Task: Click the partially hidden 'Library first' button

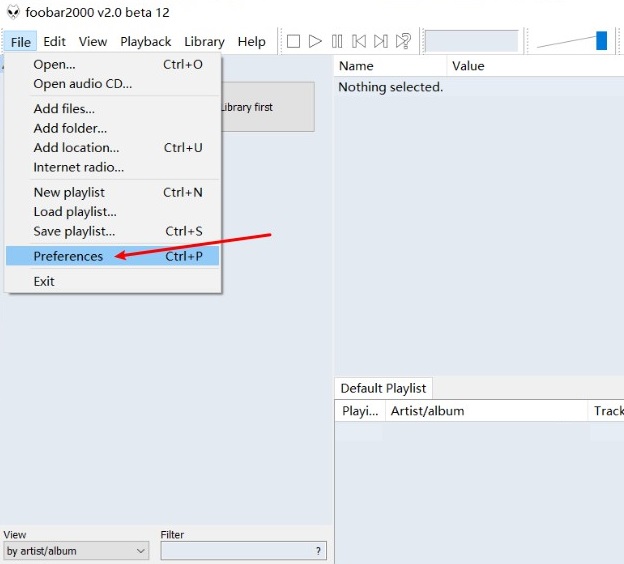Action: pyautogui.click(x=268, y=107)
